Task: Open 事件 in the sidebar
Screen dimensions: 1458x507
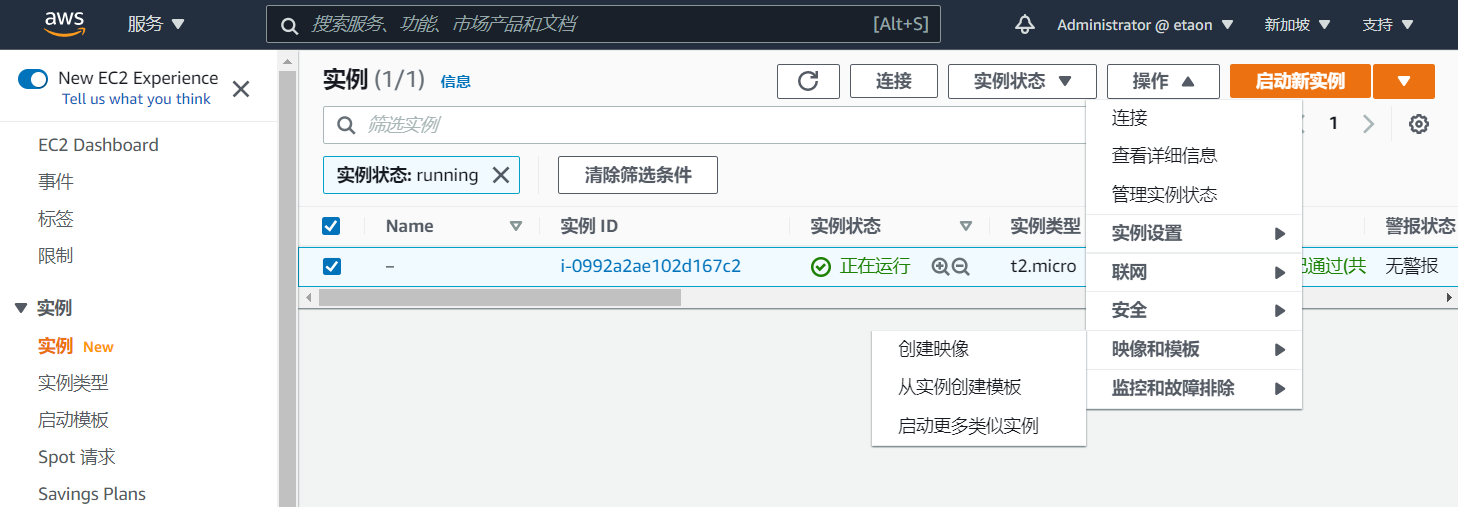Action: coord(56,182)
